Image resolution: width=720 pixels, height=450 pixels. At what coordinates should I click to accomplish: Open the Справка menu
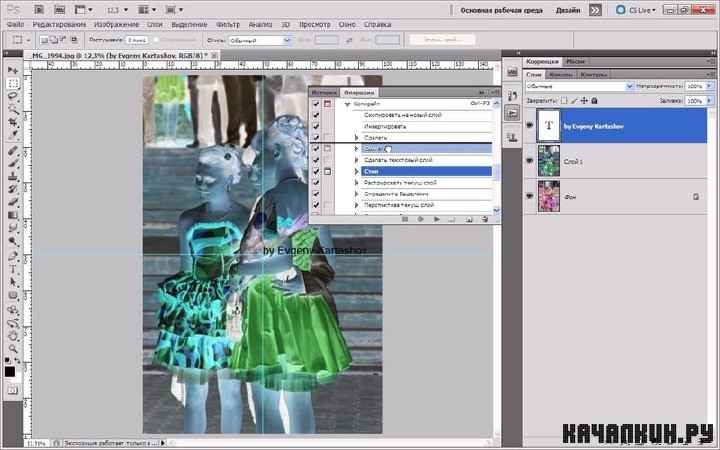pos(377,24)
